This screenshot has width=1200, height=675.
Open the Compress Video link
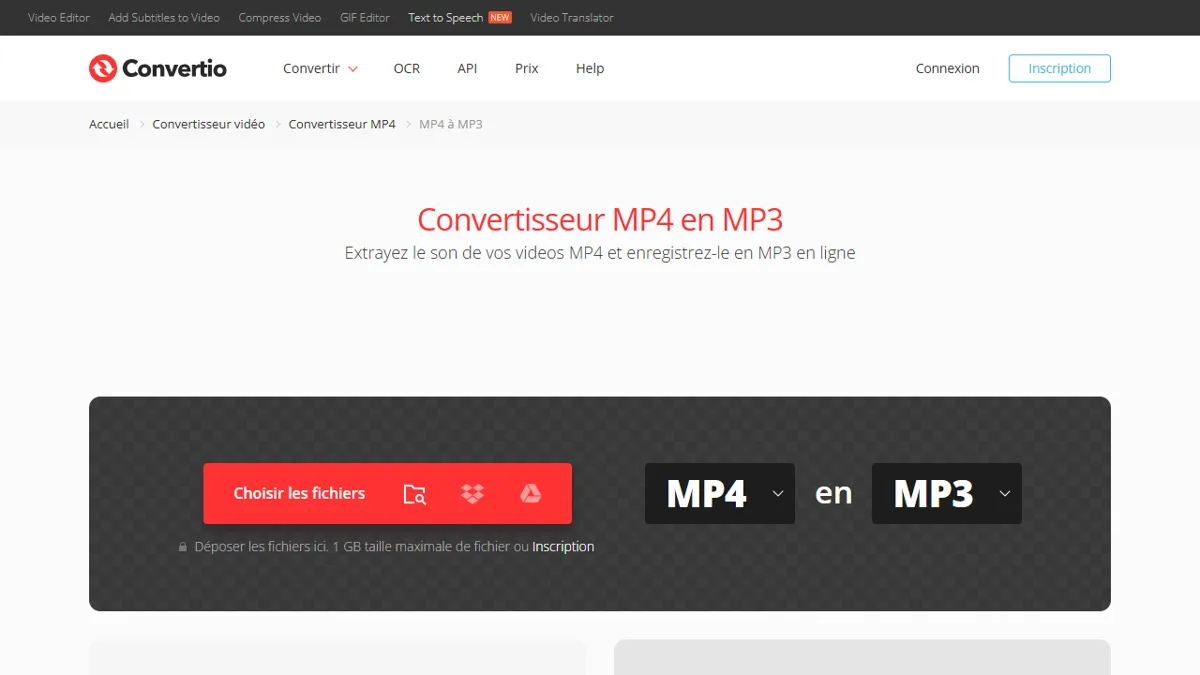coord(280,18)
